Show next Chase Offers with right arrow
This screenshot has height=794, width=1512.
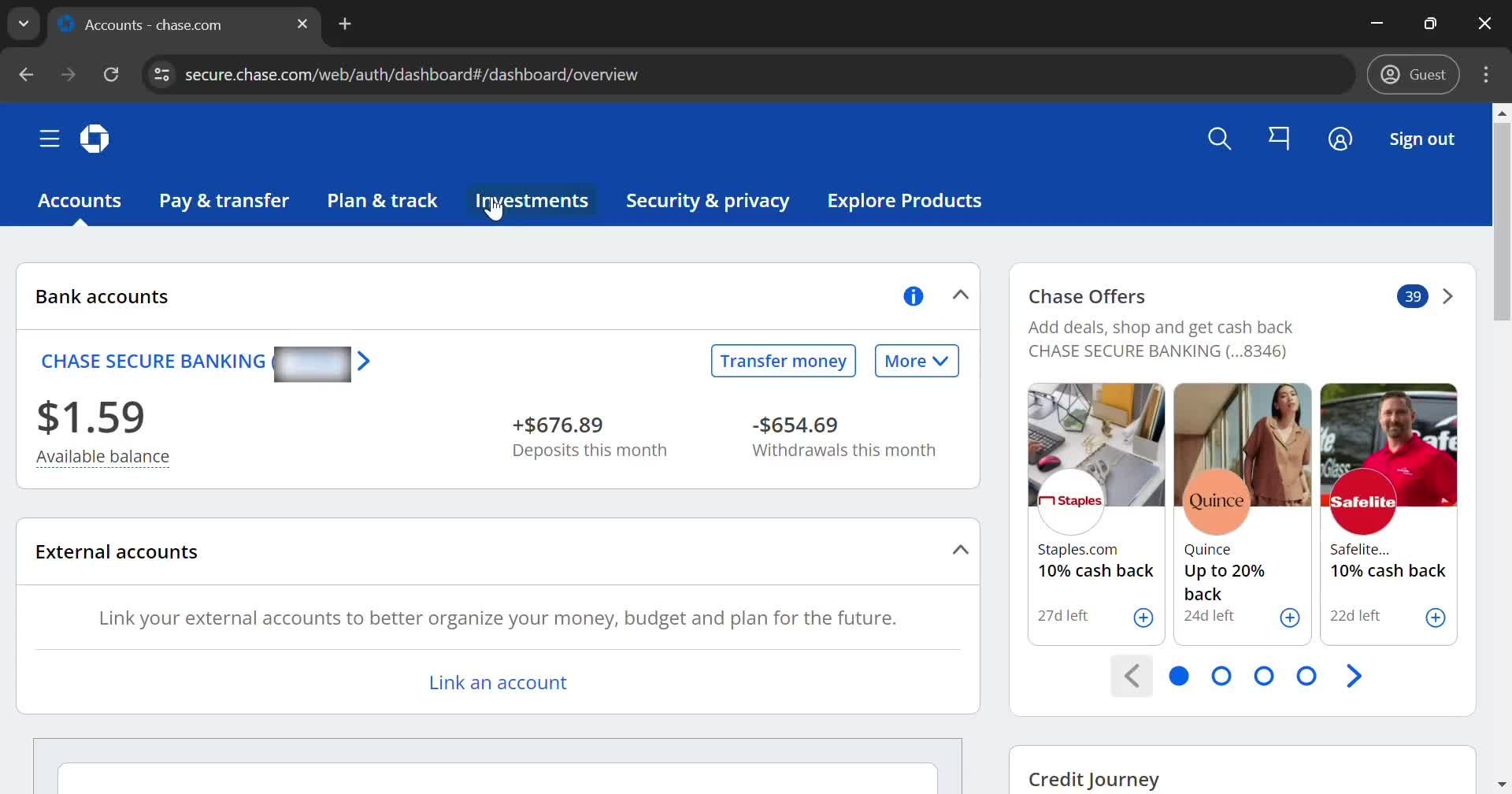pos(1354,676)
